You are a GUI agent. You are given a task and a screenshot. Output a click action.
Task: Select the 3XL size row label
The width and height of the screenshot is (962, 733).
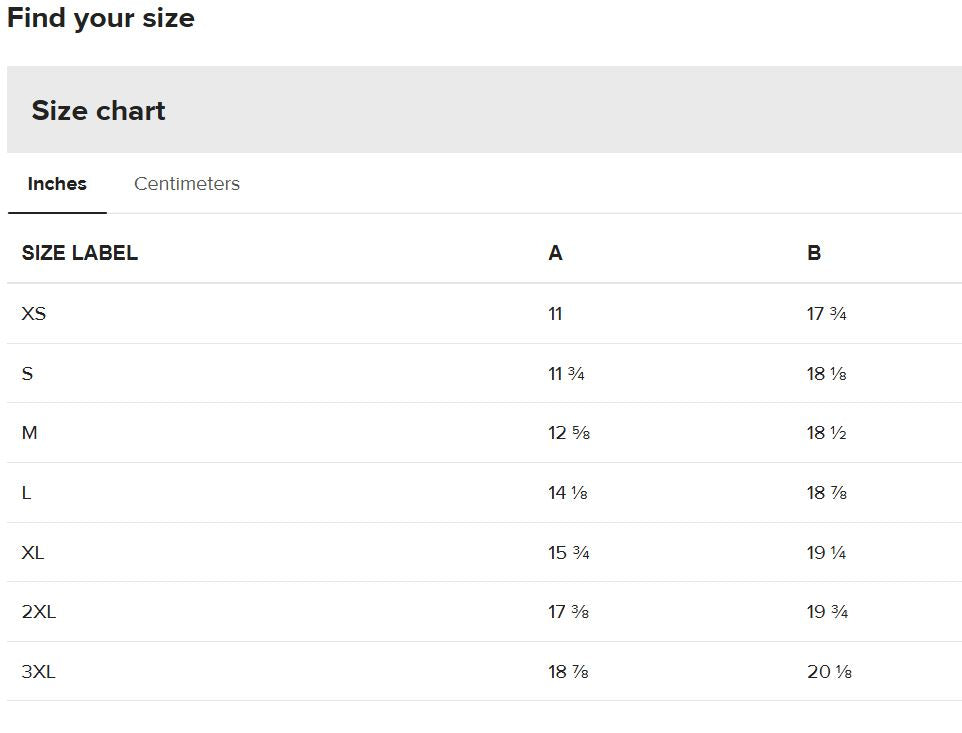(x=39, y=672)
